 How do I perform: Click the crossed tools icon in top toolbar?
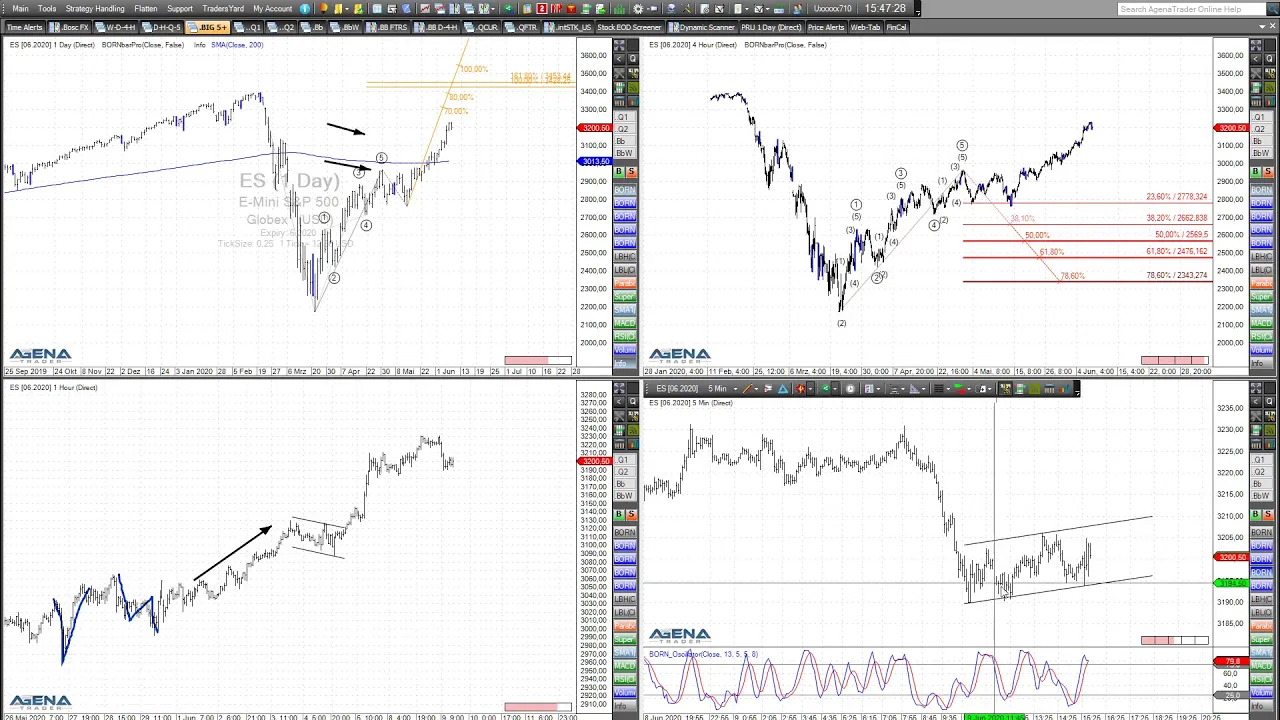point(685,9)
